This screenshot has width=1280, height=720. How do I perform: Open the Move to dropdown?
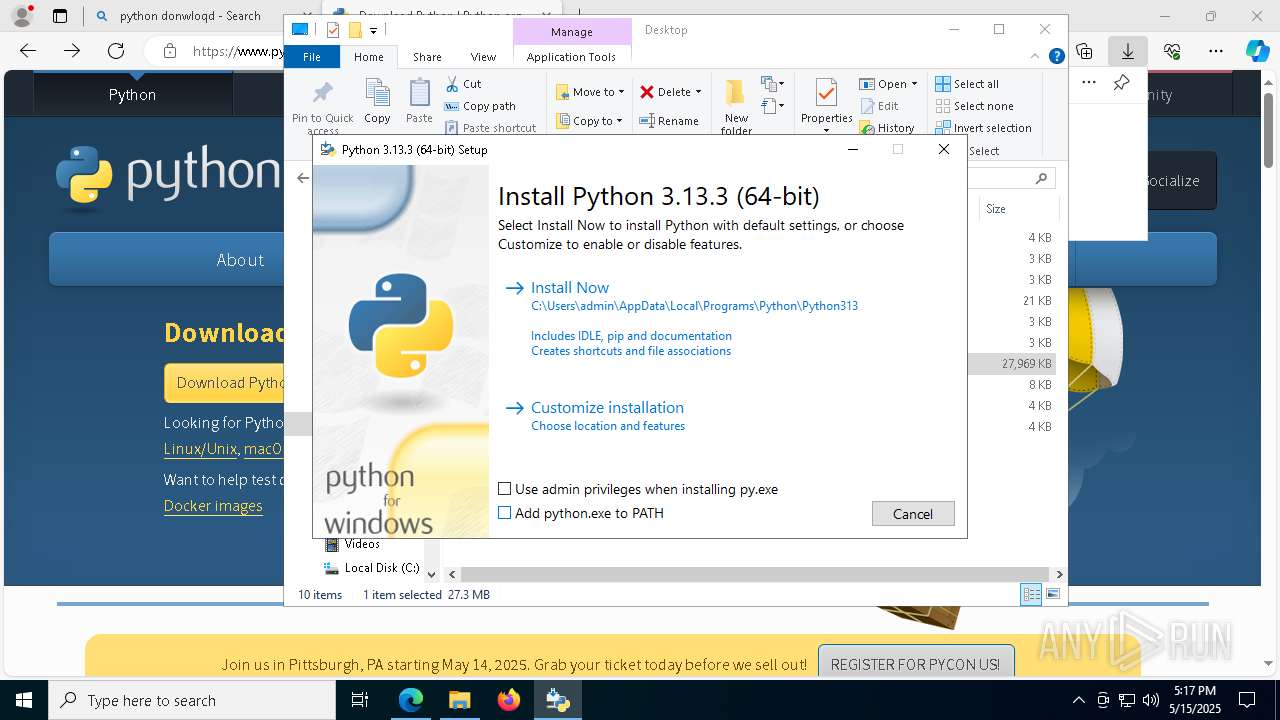coord(590,92)
